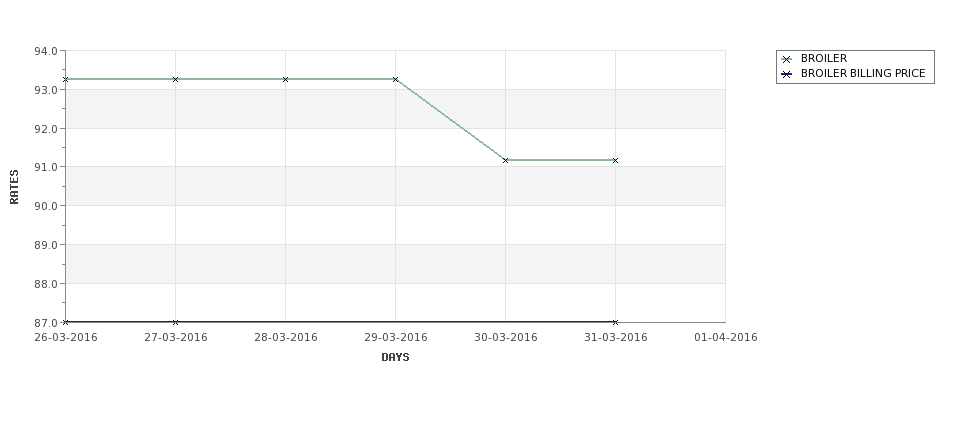Select the BROILER BILLING PRICE legend label

click(863, 73)
